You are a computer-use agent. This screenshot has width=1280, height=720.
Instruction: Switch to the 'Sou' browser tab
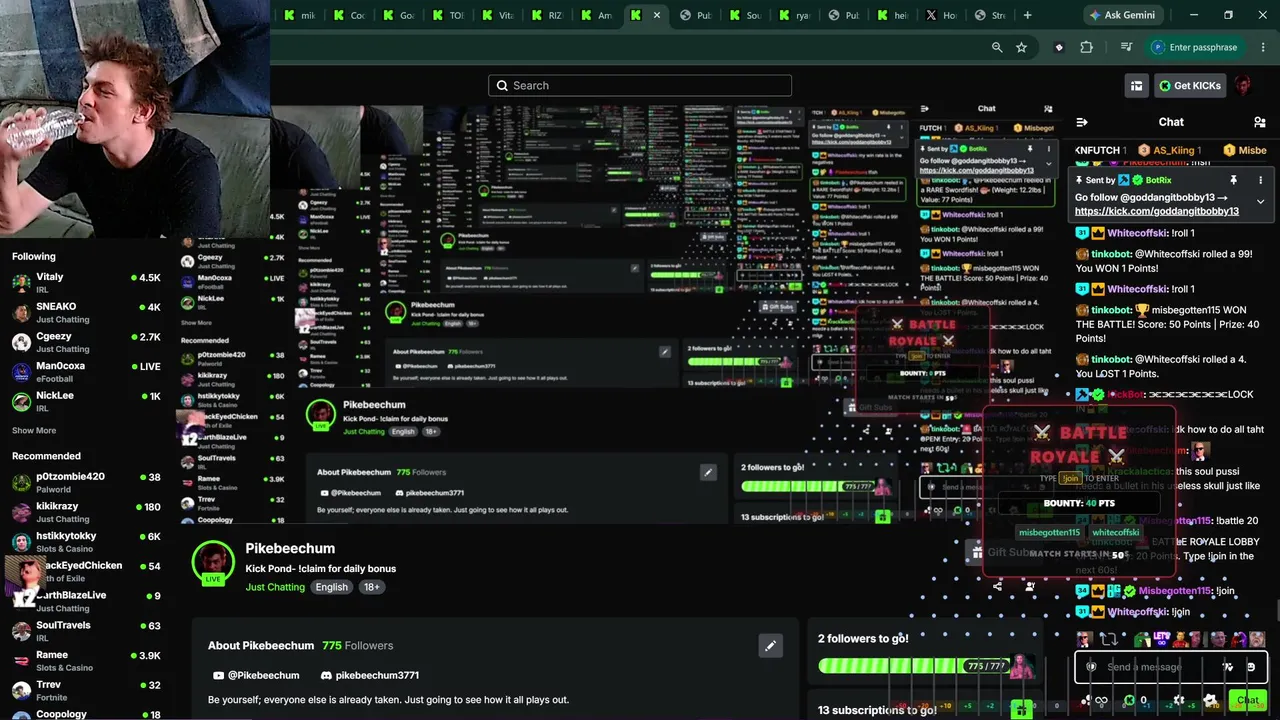coord(747,15)
